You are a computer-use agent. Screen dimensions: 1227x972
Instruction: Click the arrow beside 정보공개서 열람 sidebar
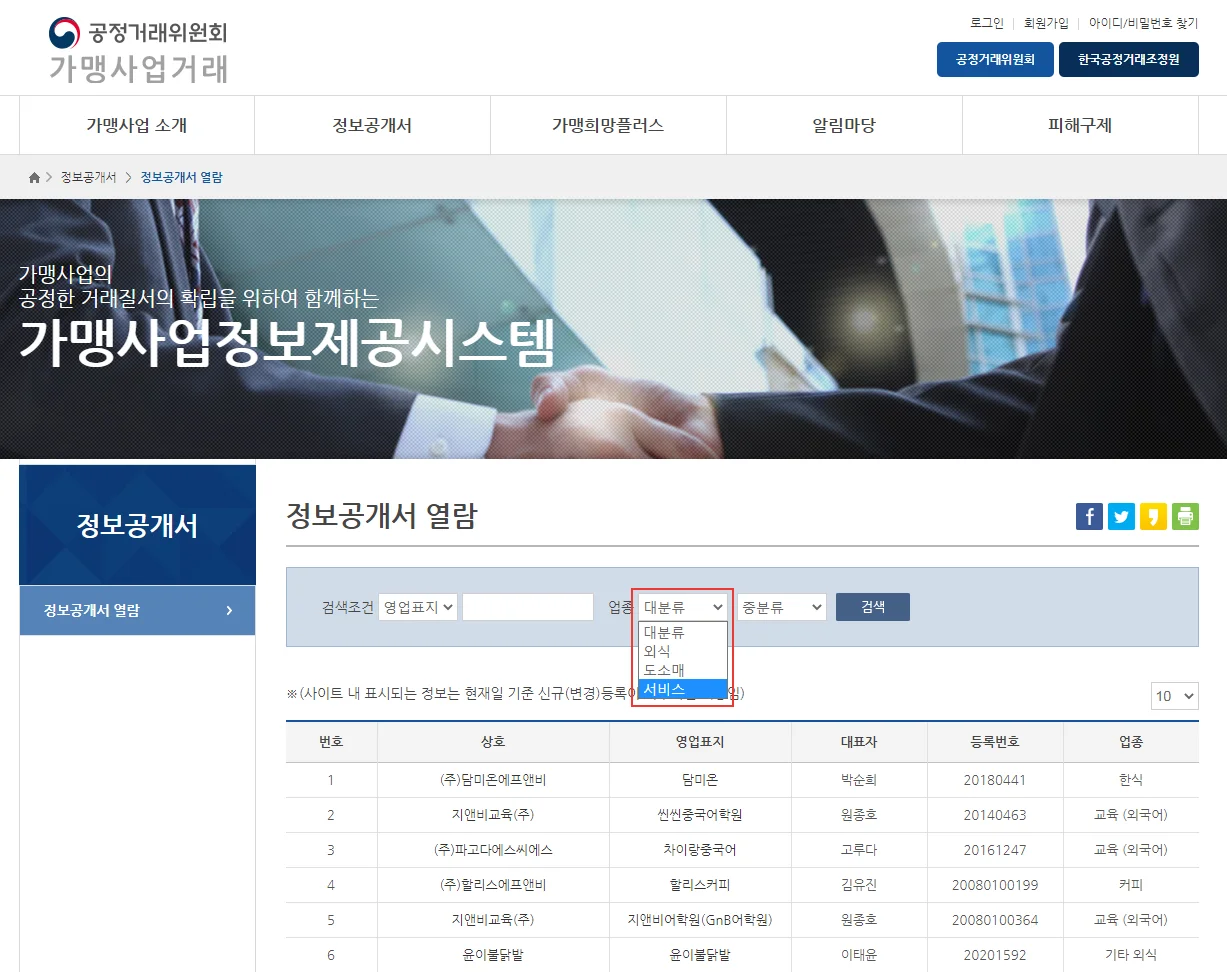pos(229,611)
